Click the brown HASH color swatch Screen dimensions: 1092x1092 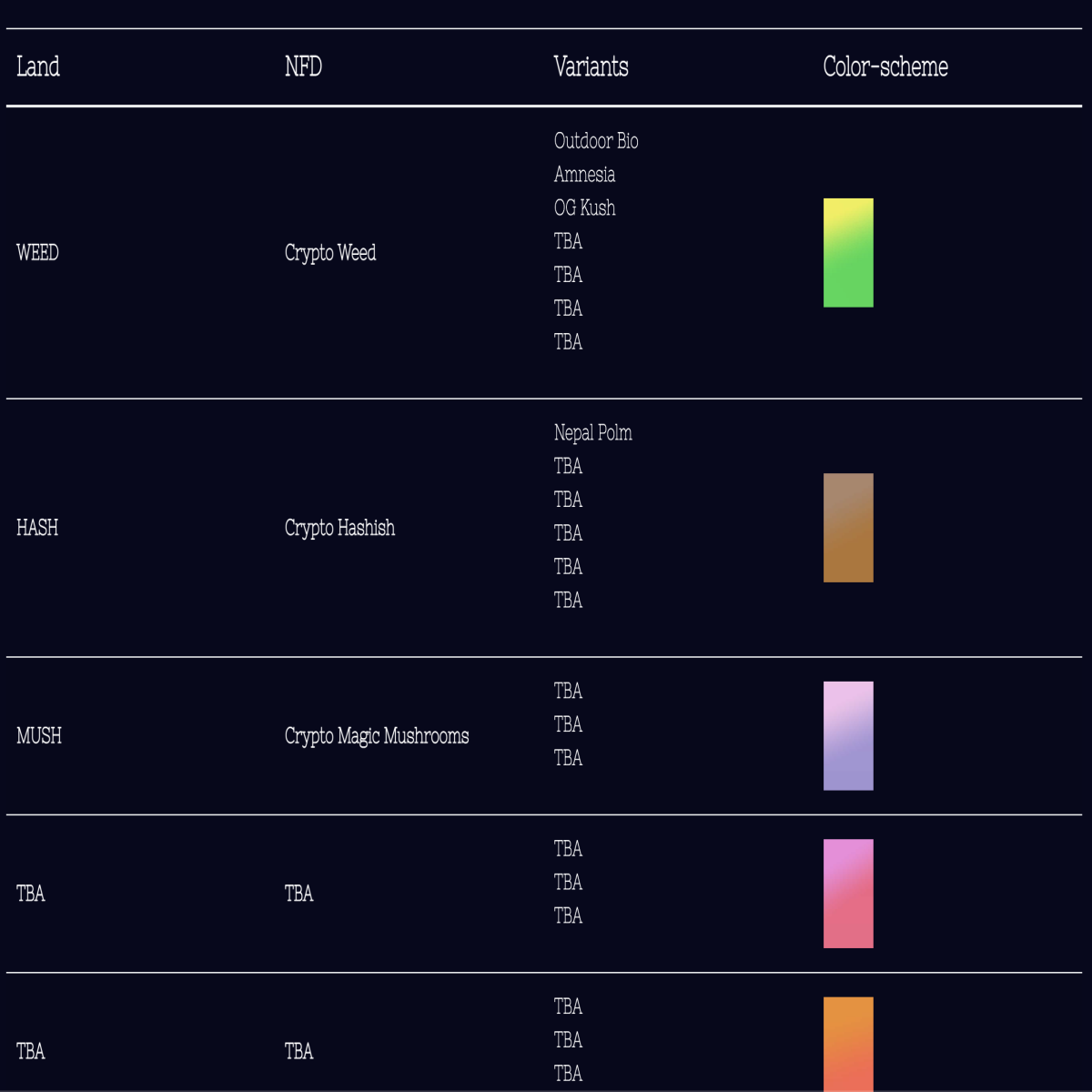[848, 528]
